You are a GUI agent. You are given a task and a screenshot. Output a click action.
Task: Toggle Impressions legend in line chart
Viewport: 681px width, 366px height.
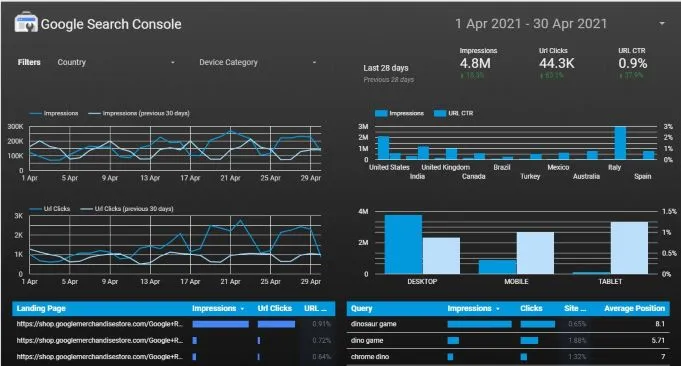[54, 113]
